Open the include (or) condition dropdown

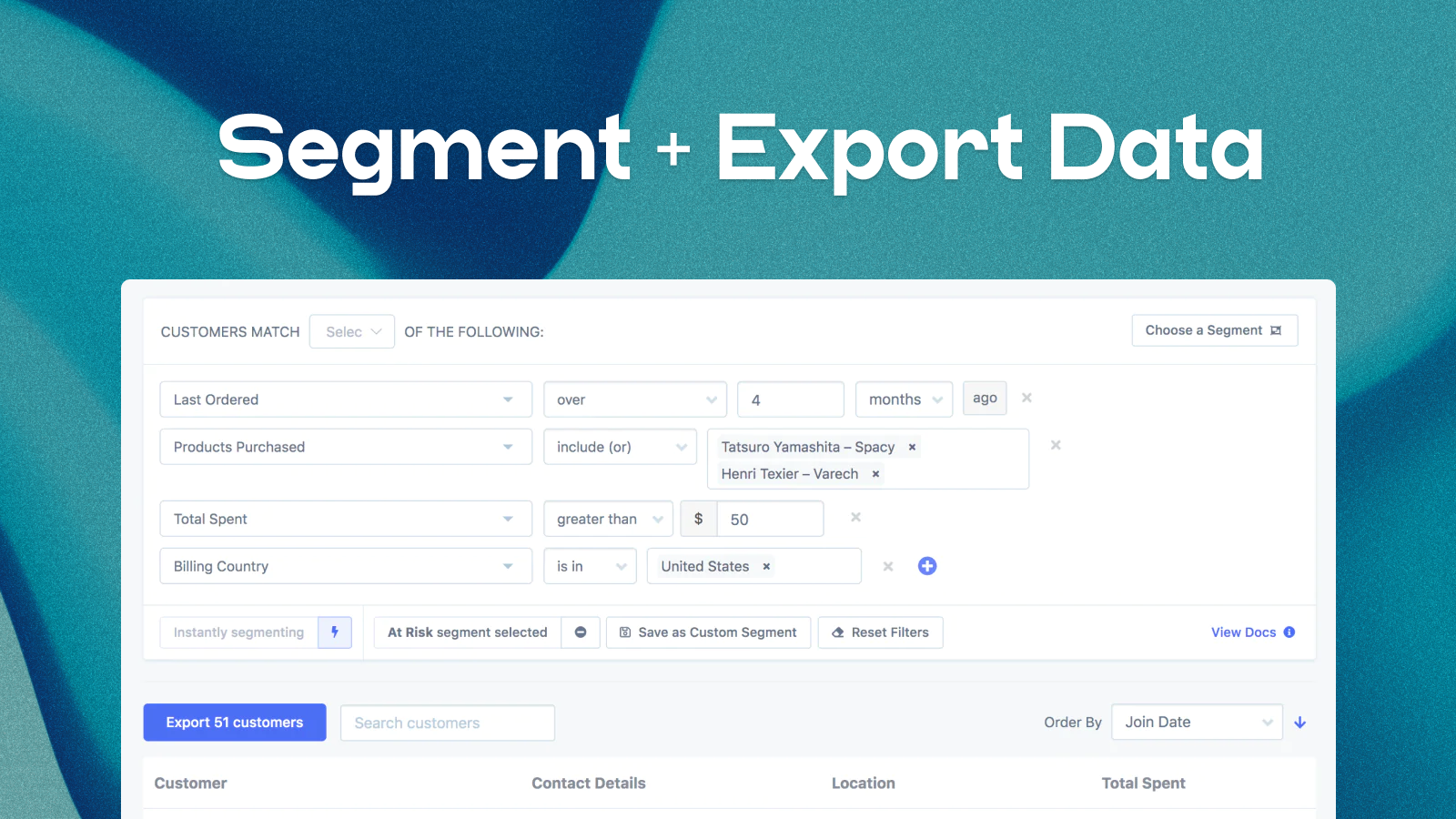(620, 446)
